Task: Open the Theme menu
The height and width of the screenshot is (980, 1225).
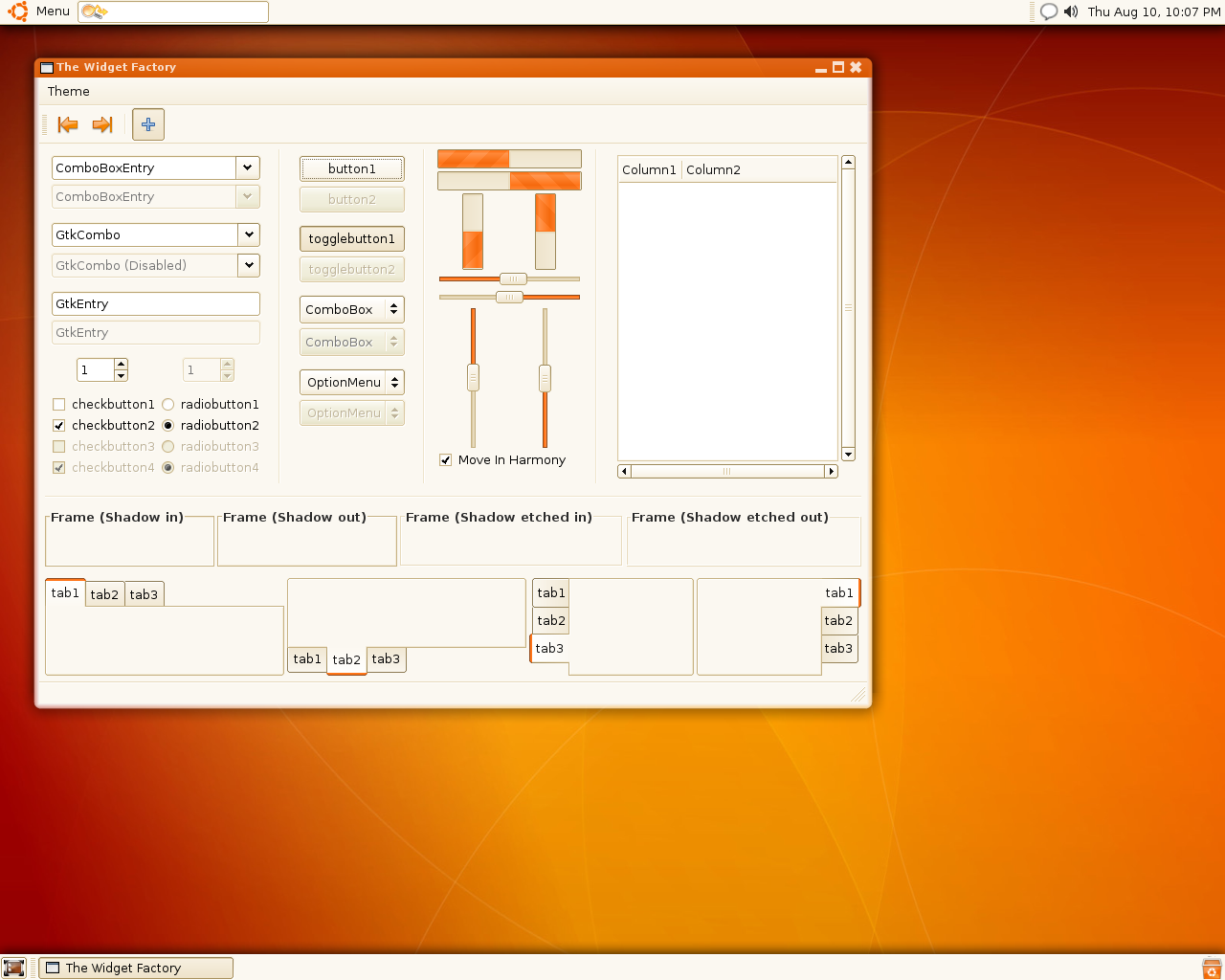Action: tap(69, 91)
